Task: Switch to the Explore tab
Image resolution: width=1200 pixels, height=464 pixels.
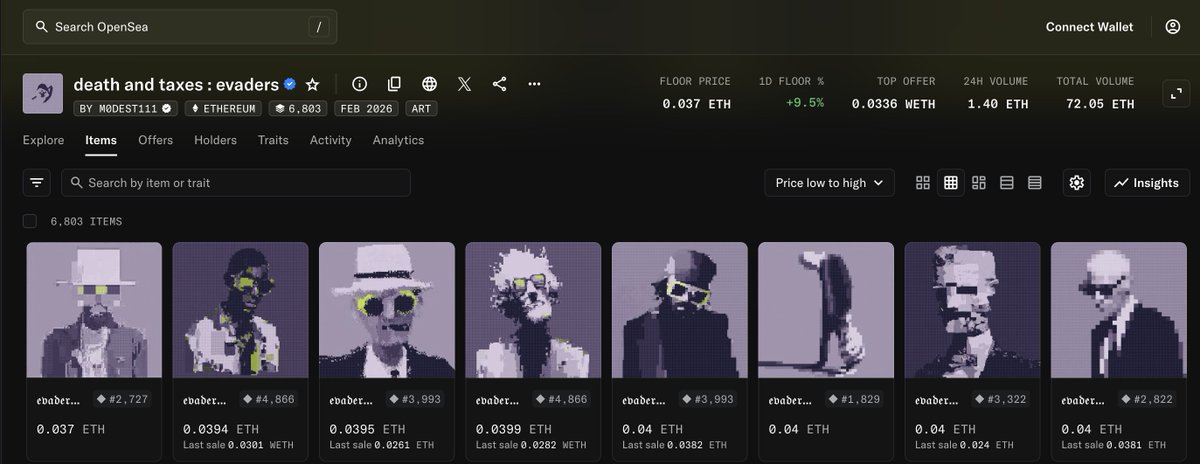Action: tap(43, 140)
